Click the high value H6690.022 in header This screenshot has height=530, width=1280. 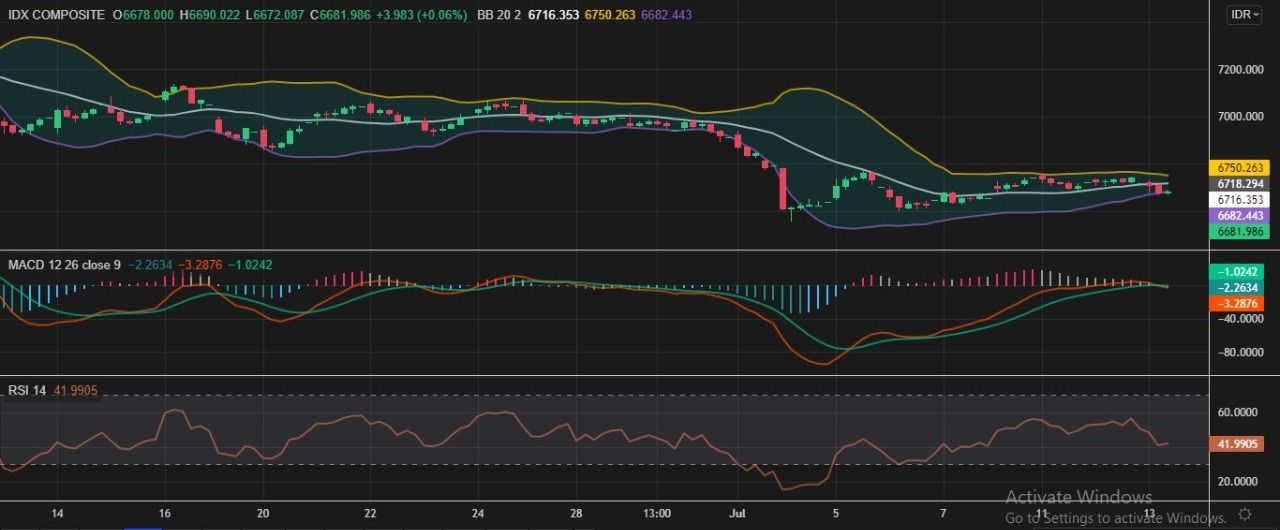coord(210,15)
